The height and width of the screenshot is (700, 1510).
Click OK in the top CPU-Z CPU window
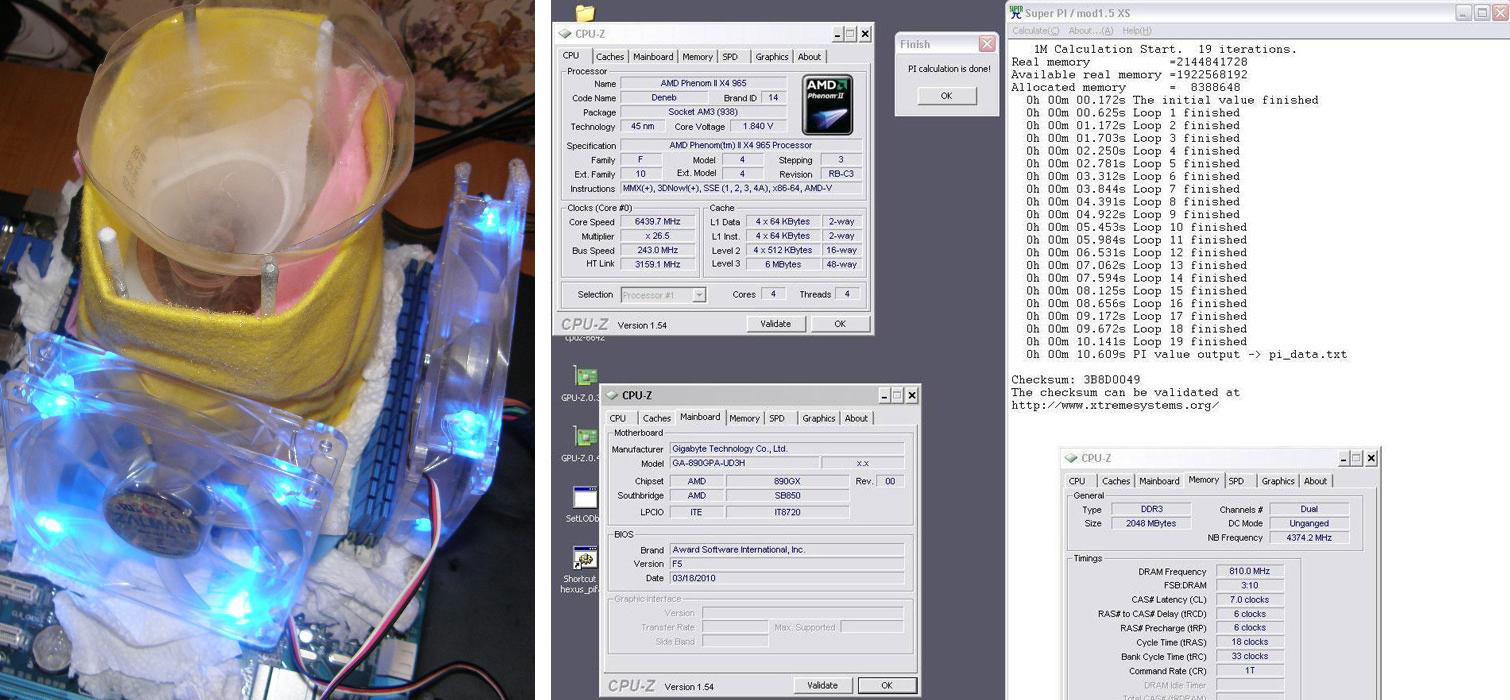[840, 324]
